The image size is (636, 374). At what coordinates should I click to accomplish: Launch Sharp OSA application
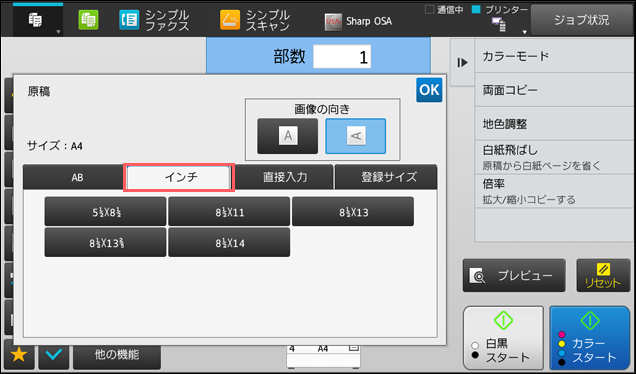358,21
